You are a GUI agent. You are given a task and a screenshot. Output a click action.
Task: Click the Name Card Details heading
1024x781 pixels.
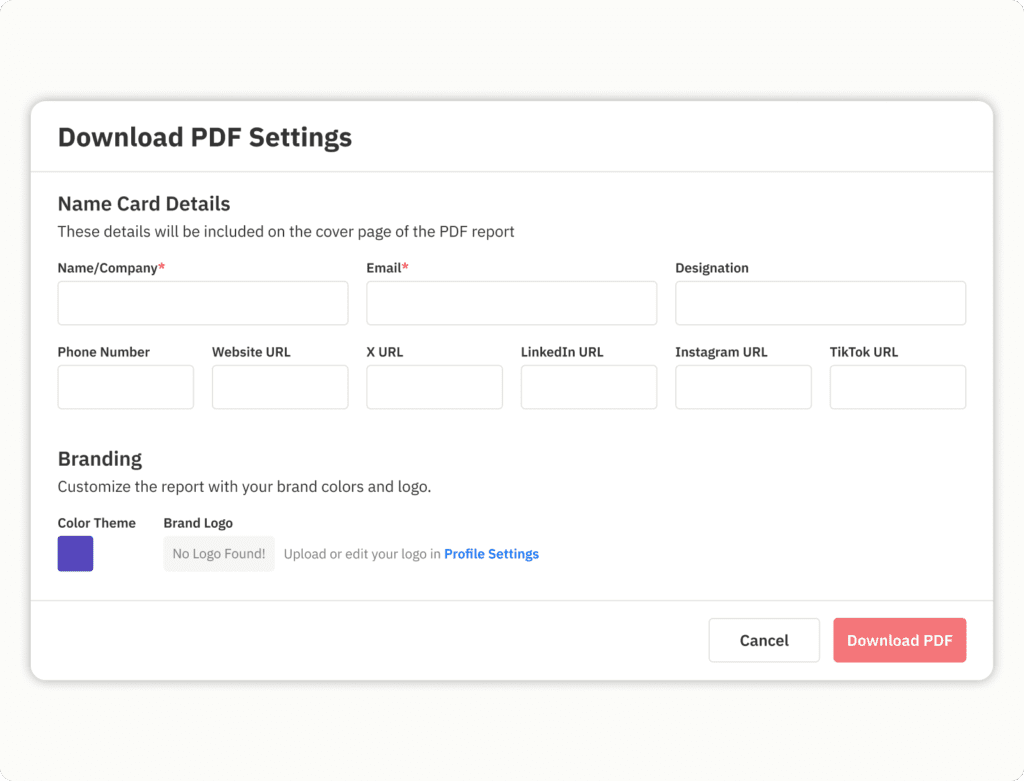(x=144, y=204)
